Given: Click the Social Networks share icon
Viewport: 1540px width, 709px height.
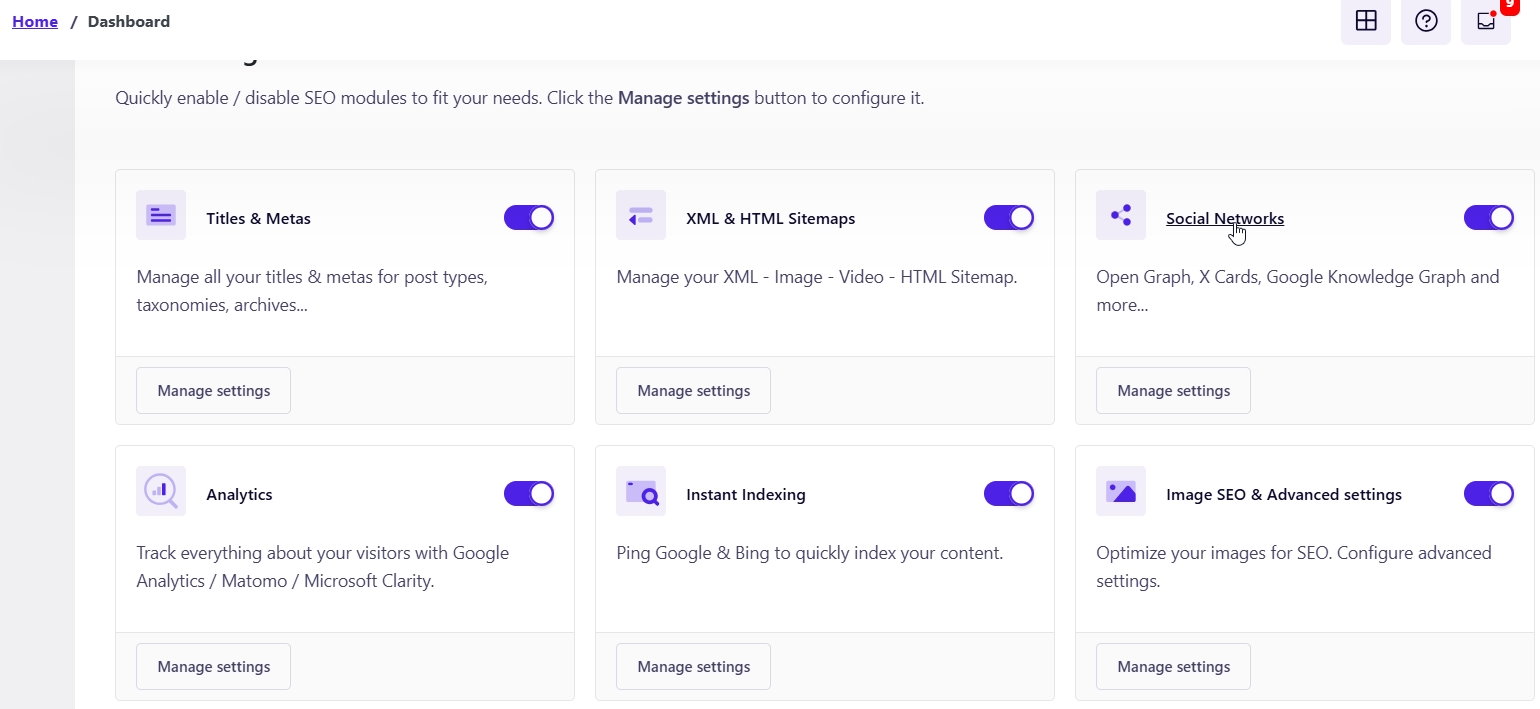Looking at the screenshot, I should [x=1121, y=215].
